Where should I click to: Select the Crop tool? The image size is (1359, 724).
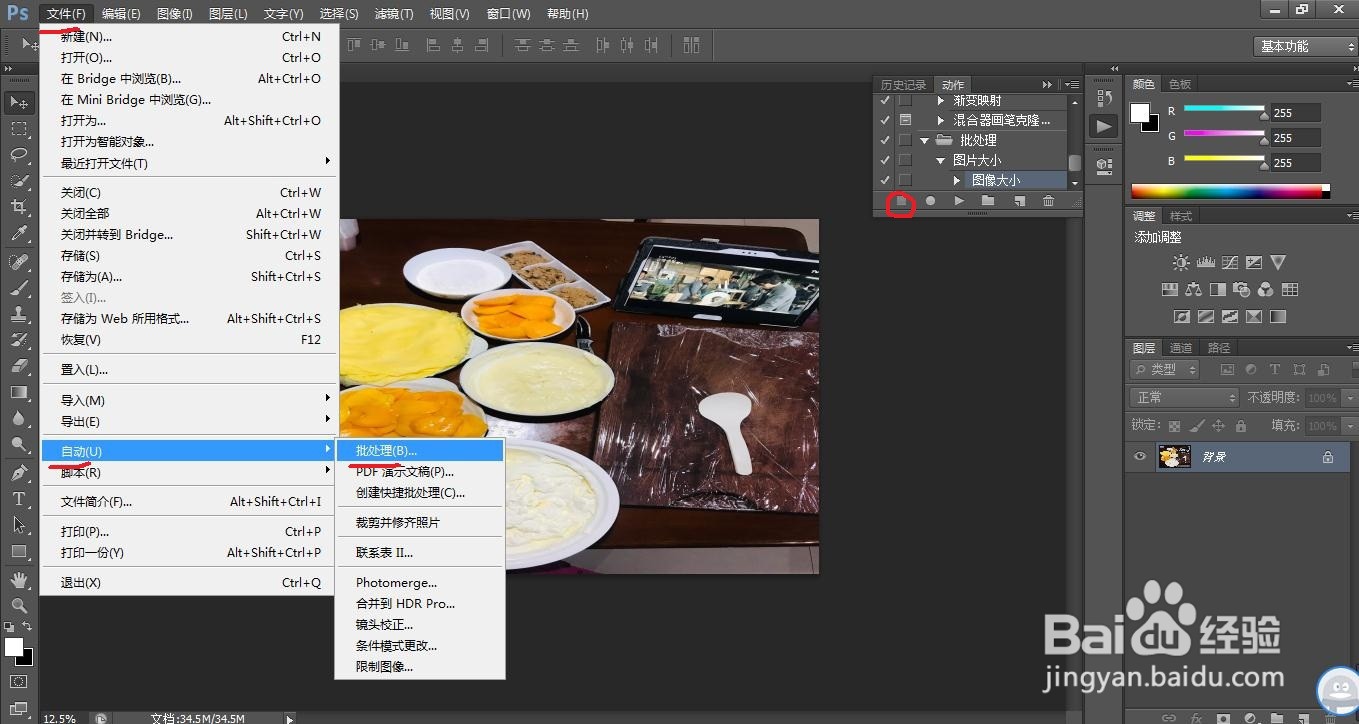tap(19, 207)
